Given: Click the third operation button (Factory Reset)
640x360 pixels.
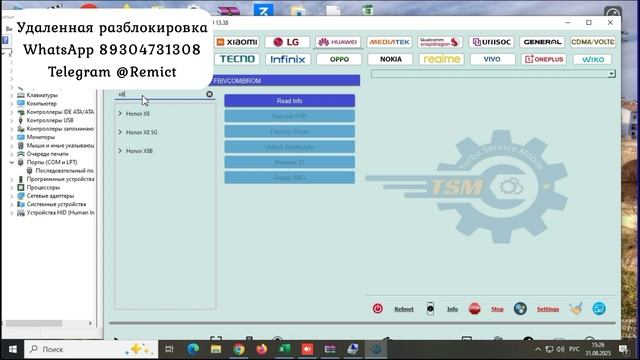Looking at the screenshot, I should (x=289, y=131).
